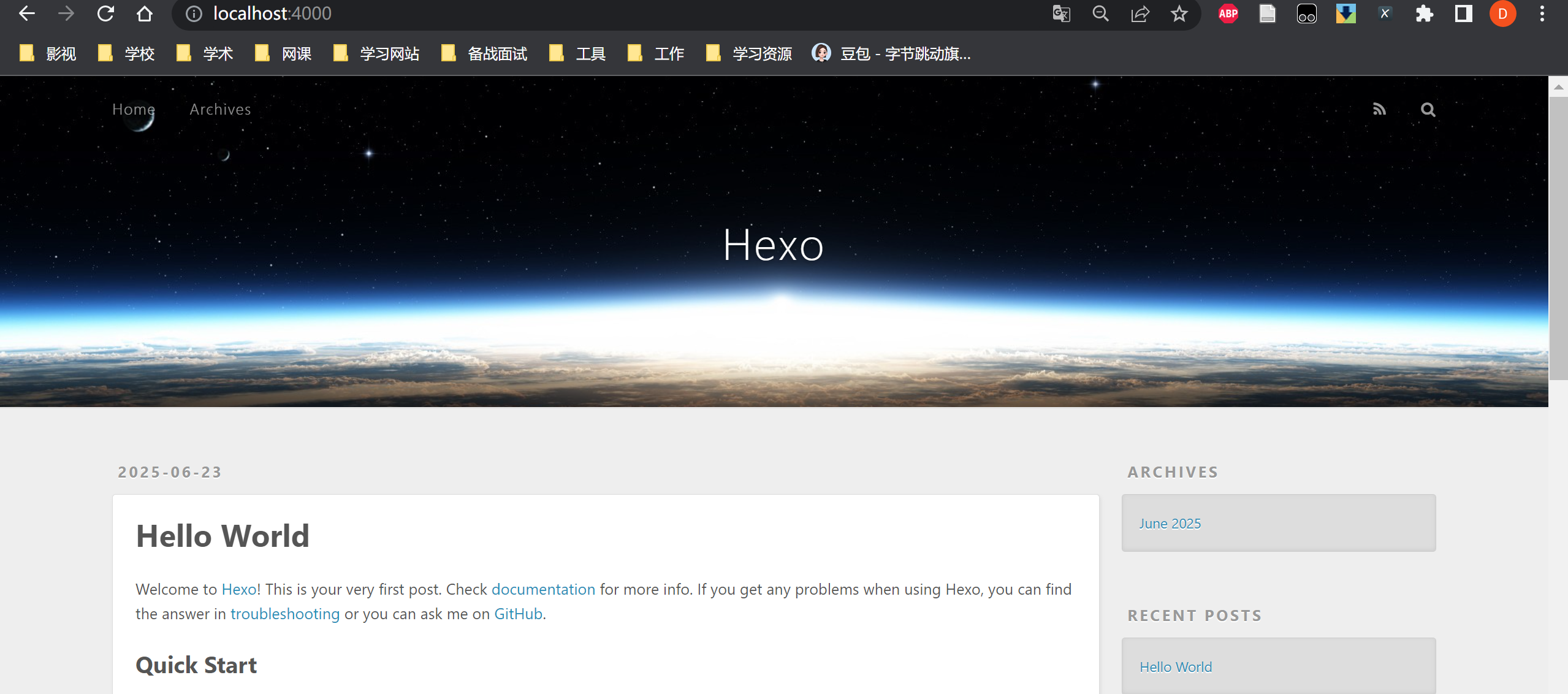1568x694 pixels.
Task: Open Hello World under Recent Posts
Action: [1176, 667]
